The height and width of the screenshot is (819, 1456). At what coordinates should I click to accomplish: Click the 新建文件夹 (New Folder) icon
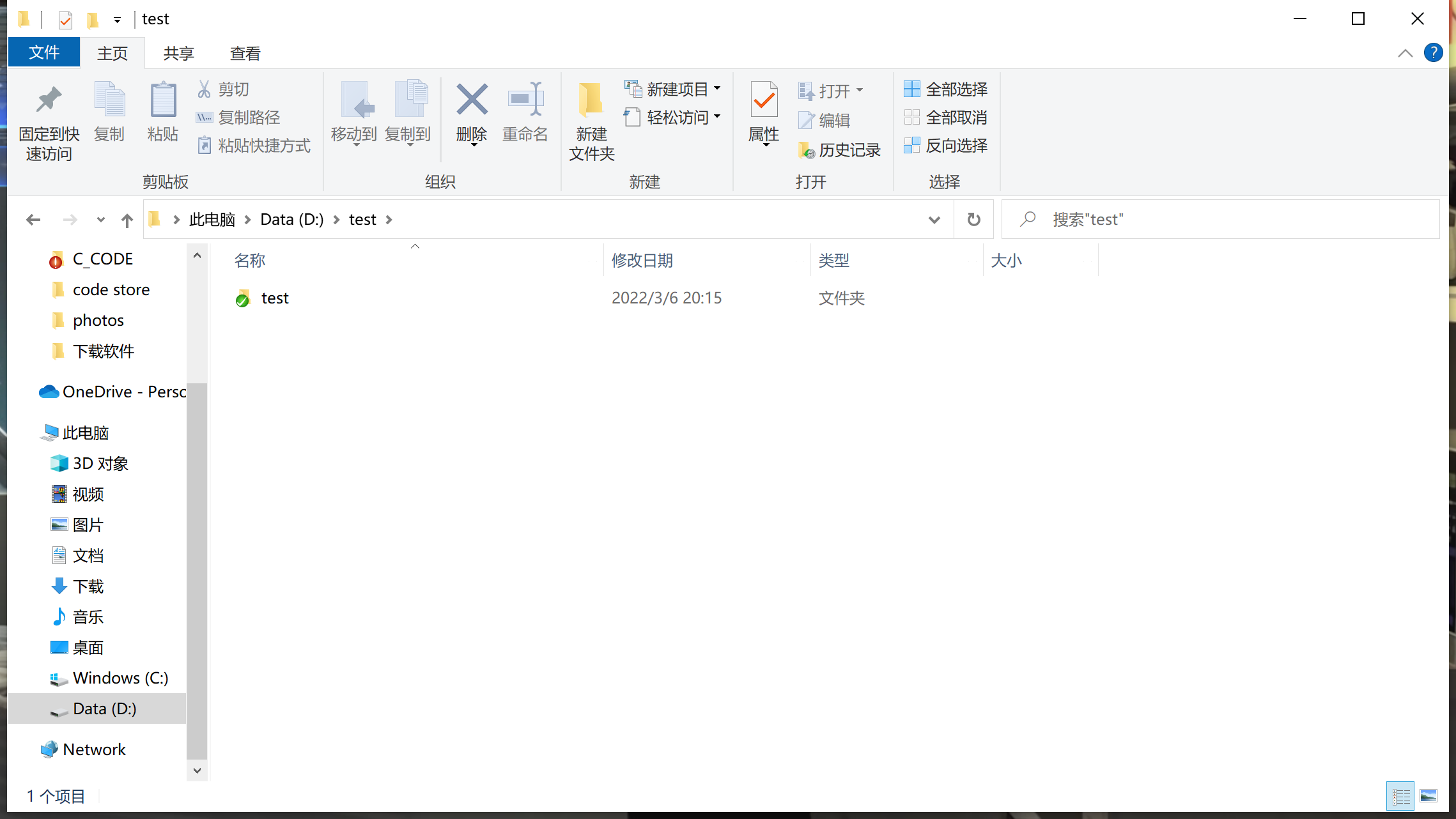(590, 120)
